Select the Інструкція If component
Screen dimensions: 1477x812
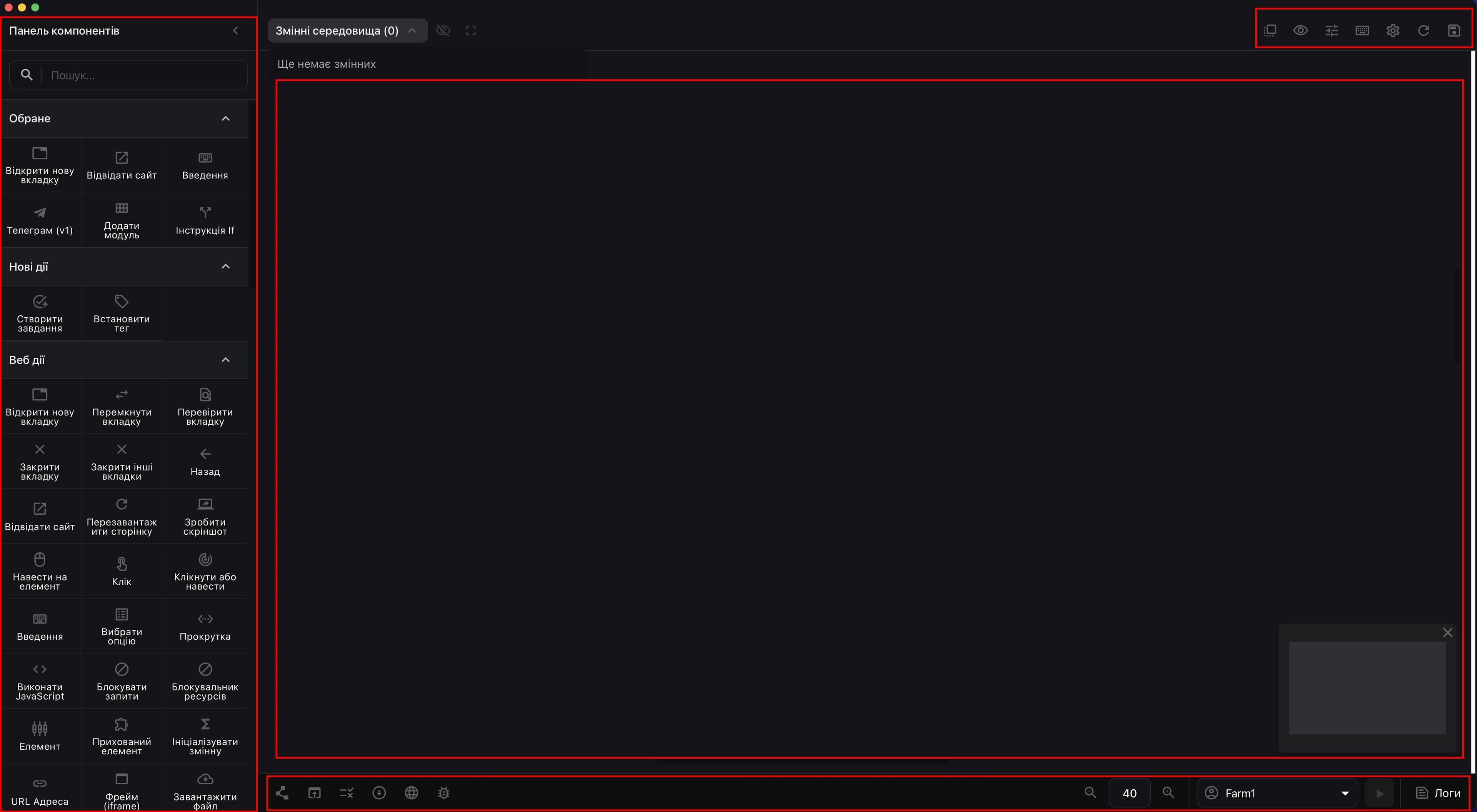(205, 220)
